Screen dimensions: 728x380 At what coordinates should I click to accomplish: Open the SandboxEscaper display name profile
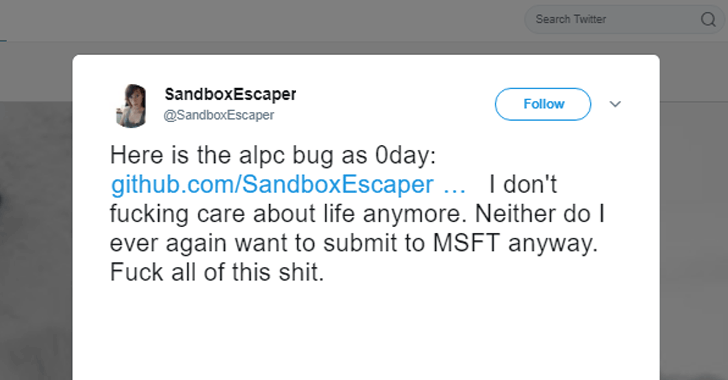230,94
